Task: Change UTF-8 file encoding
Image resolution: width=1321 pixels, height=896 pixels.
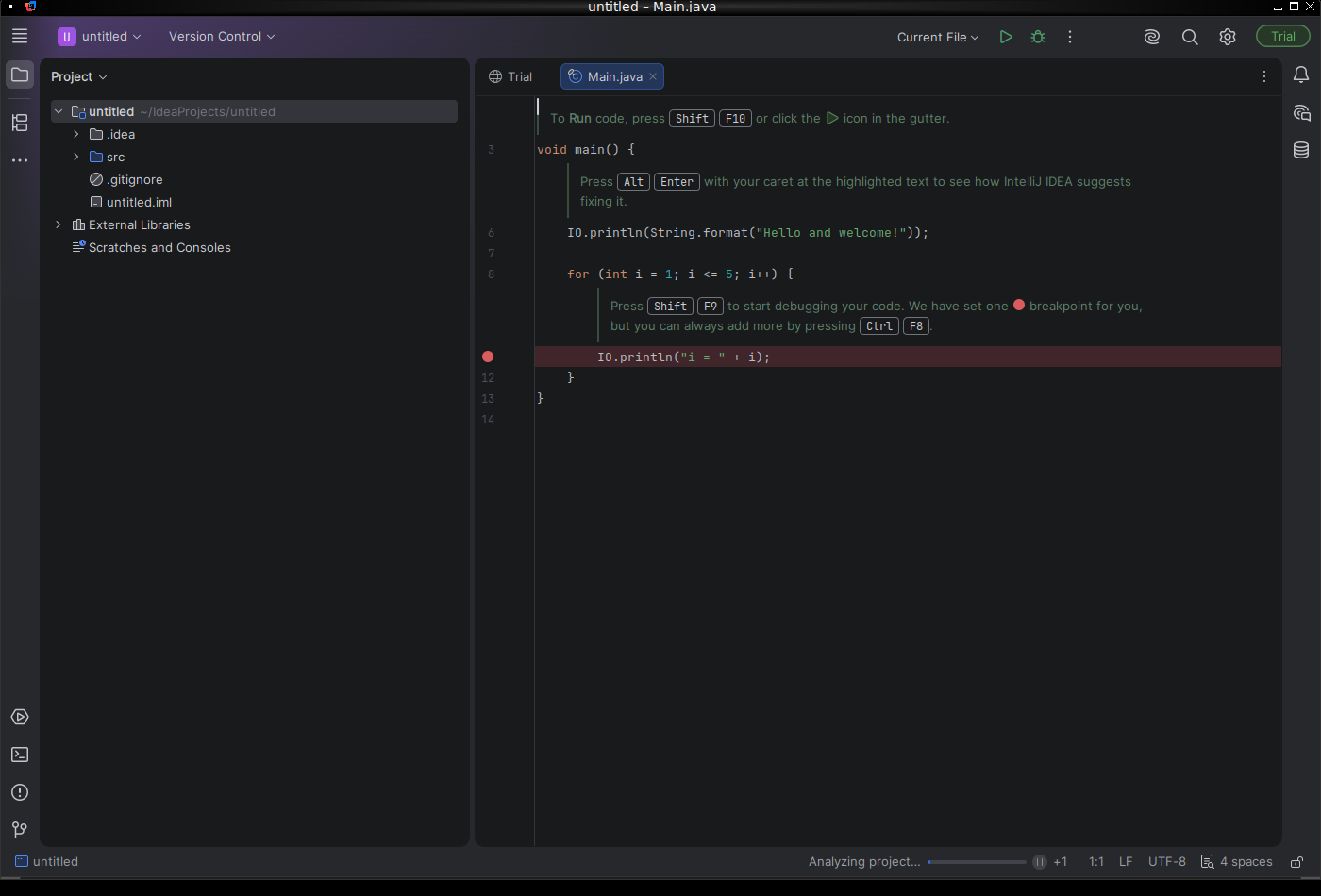Action: coord(1167,862)
